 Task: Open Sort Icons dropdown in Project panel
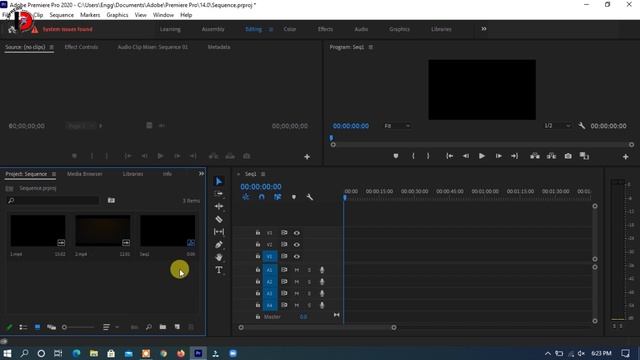point(110,327)
